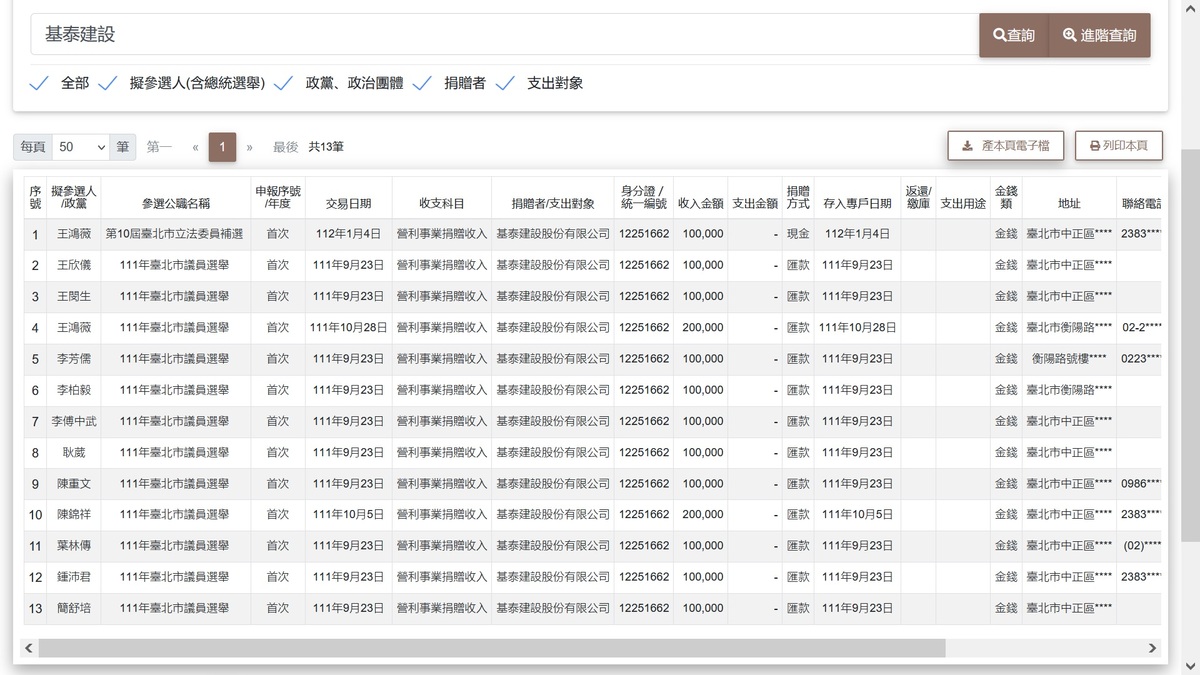Click the 支出用途 column header
Image resolution: width=1200 pixels, height=675 pixels.
963,197
